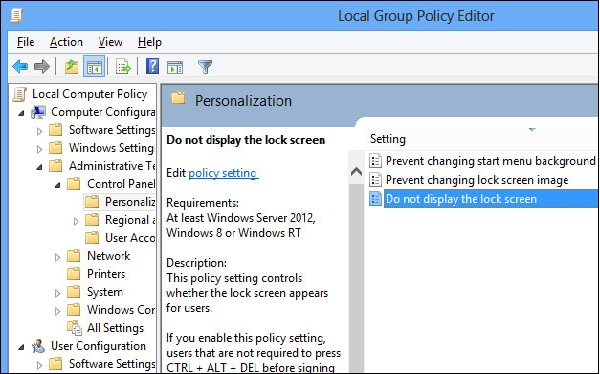Select the All Settings tree item
Image resolution: width=600 pixels, height=374 pixels.
pyautogui.click(x=115, y=328)
